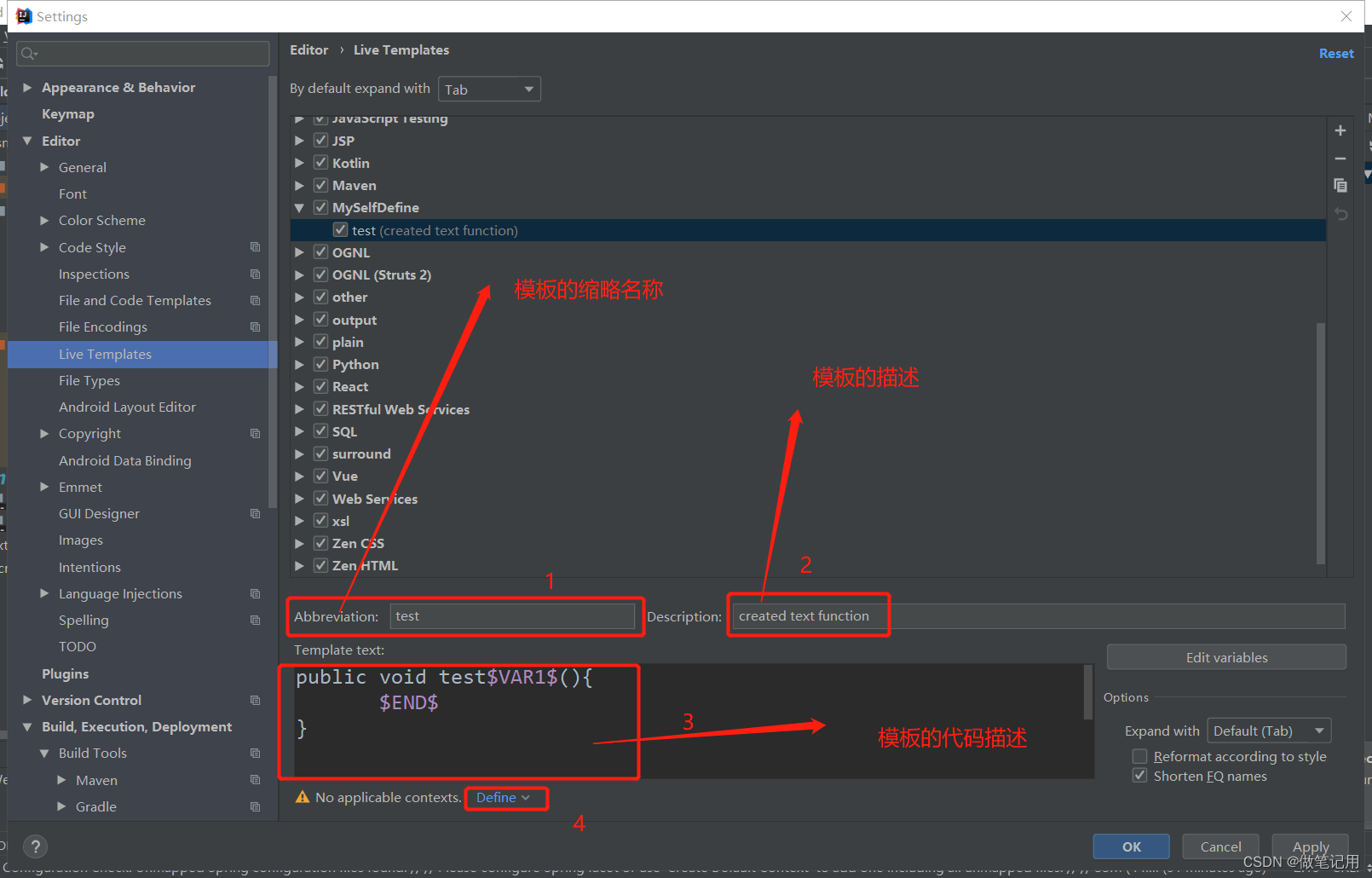Image resolution: width=1372 pixels, height=878 pixels.
Task: Expand the Code Style settings node
Action: (x=44, y=247)
